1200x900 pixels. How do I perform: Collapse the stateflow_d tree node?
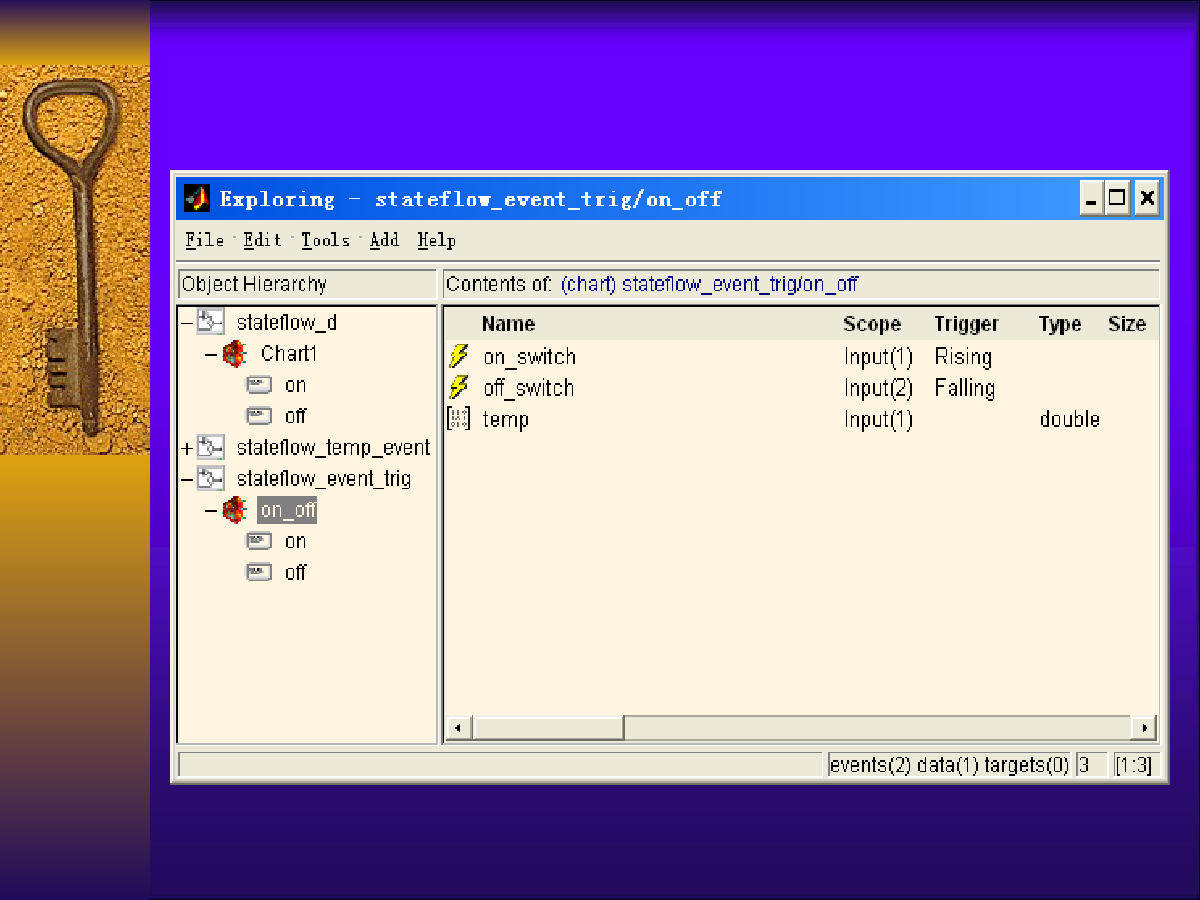(187, 323)
